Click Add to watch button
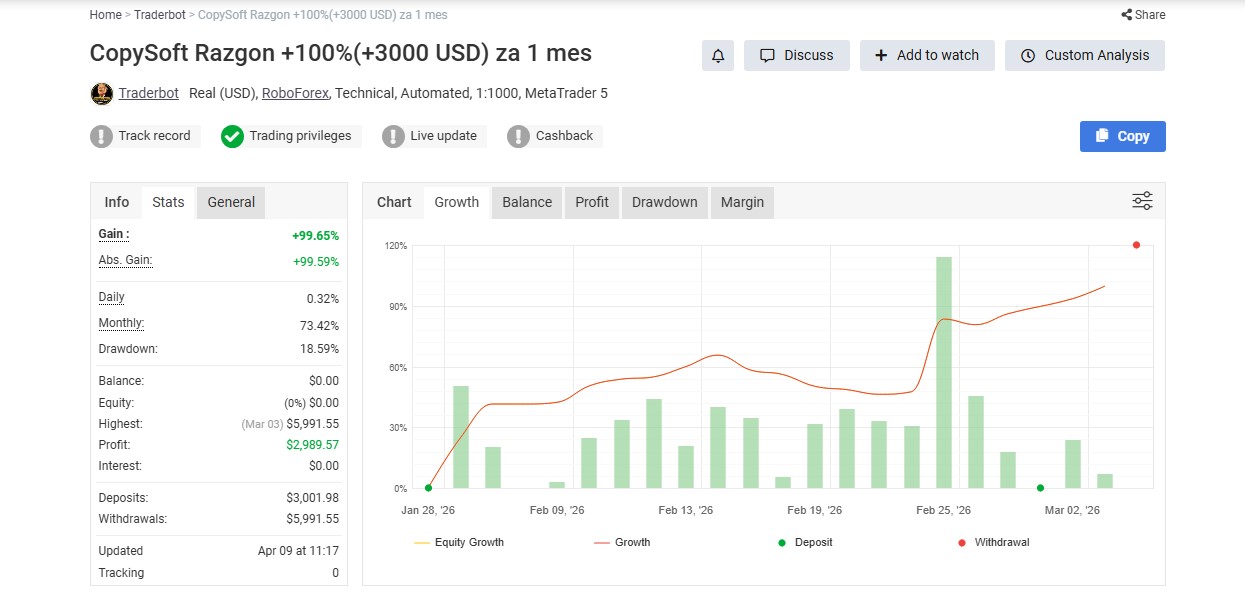Image resolution: width=1245 pixels, height=602 pixels. (927, 56)
